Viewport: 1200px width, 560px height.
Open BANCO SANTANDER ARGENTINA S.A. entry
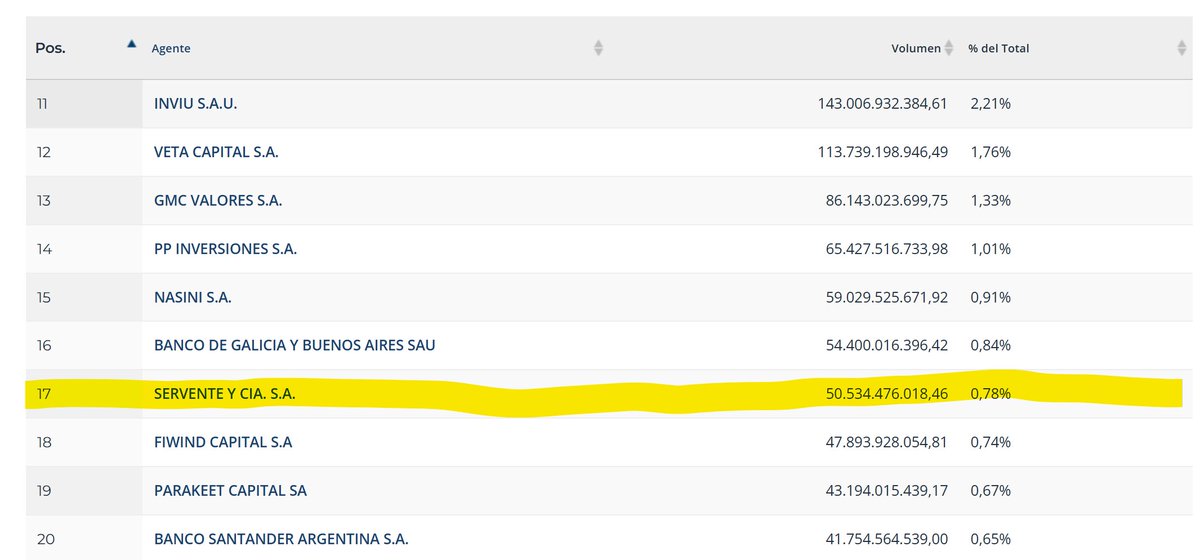click(x=281, y=539)
